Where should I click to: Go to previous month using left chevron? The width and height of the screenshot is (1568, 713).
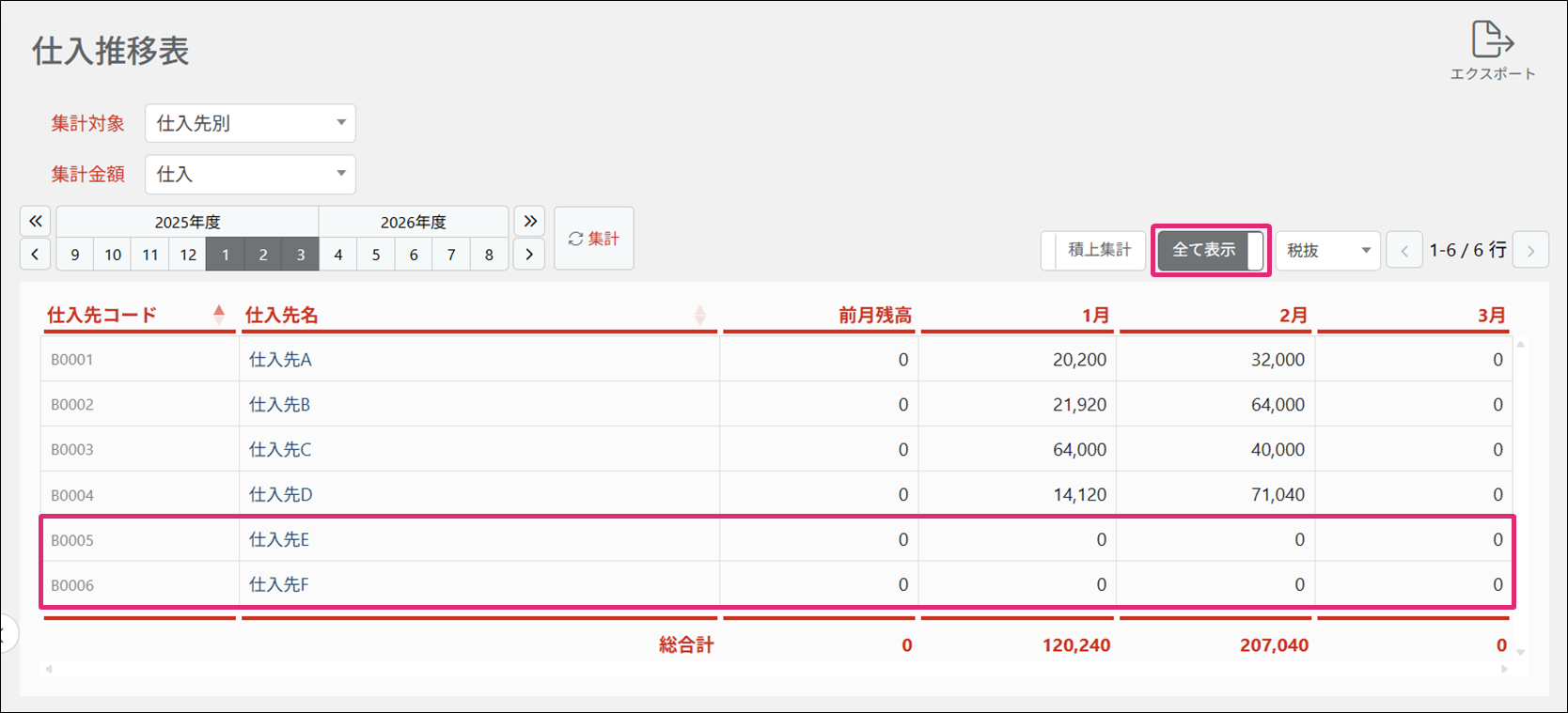(x=35, y=255)
